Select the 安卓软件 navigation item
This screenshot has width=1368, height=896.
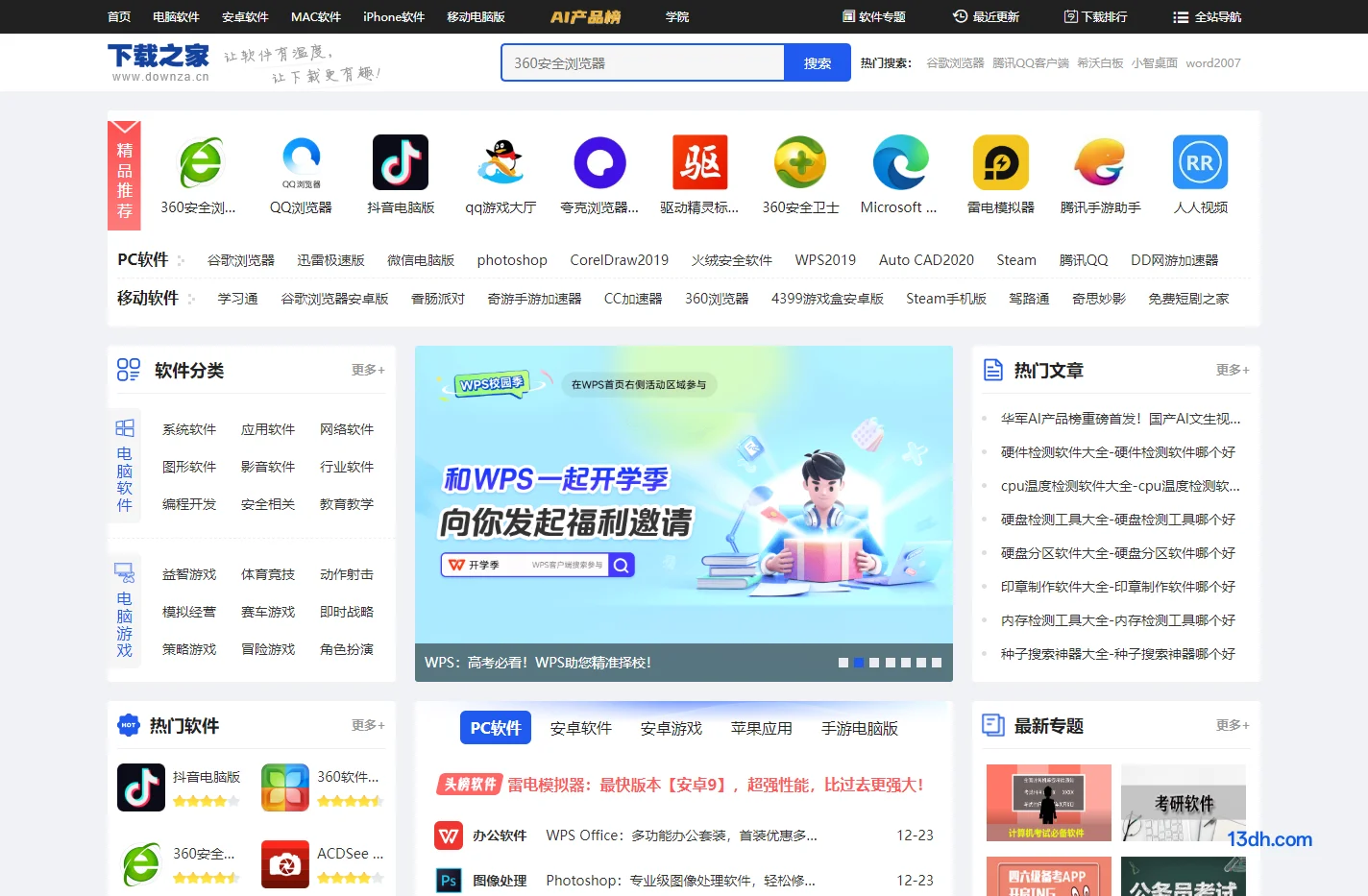point(245,16)
